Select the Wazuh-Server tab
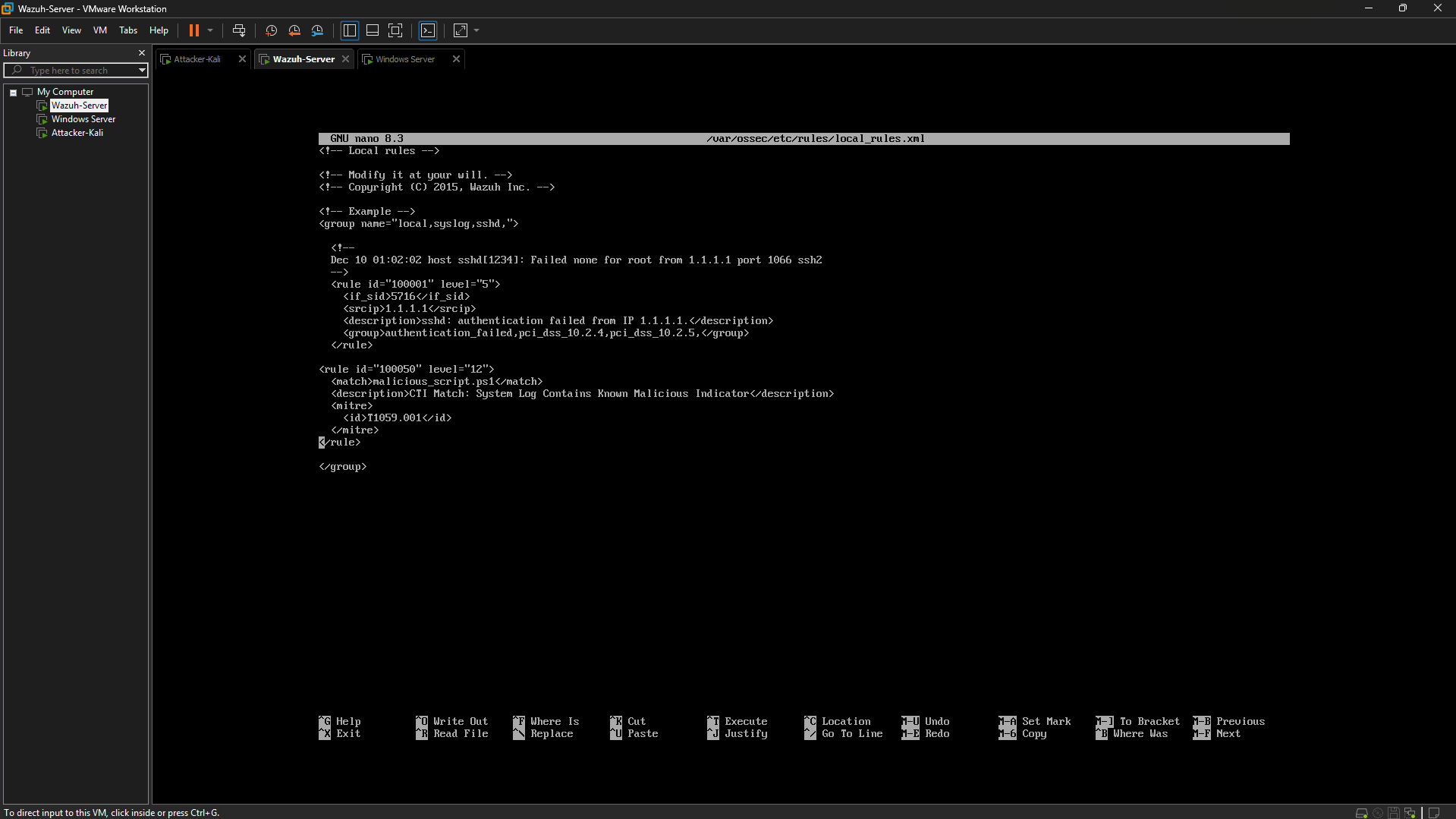Viewport: 1456px width, 819px height. click(x=303, y=59)
